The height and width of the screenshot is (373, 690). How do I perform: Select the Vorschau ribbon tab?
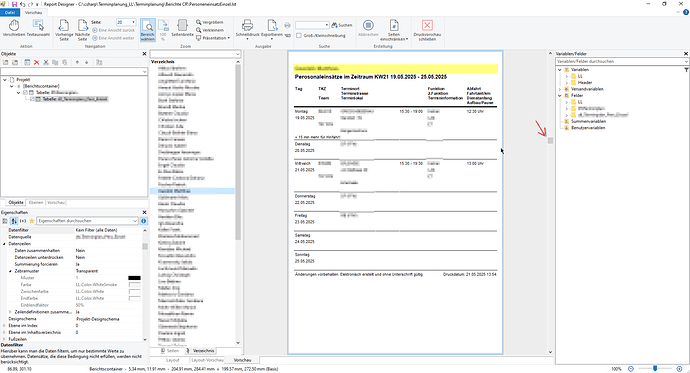[33, 13]
